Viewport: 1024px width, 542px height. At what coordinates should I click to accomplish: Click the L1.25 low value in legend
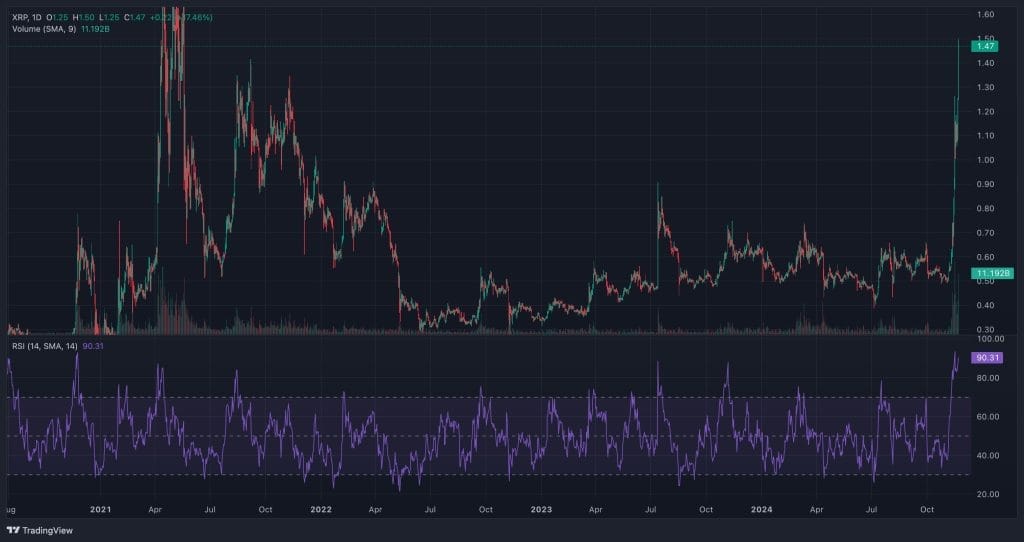(110, 17)
